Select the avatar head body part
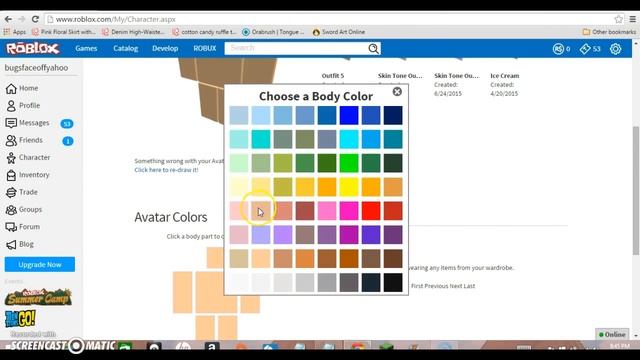640x360 pixels. pos(215,258)
